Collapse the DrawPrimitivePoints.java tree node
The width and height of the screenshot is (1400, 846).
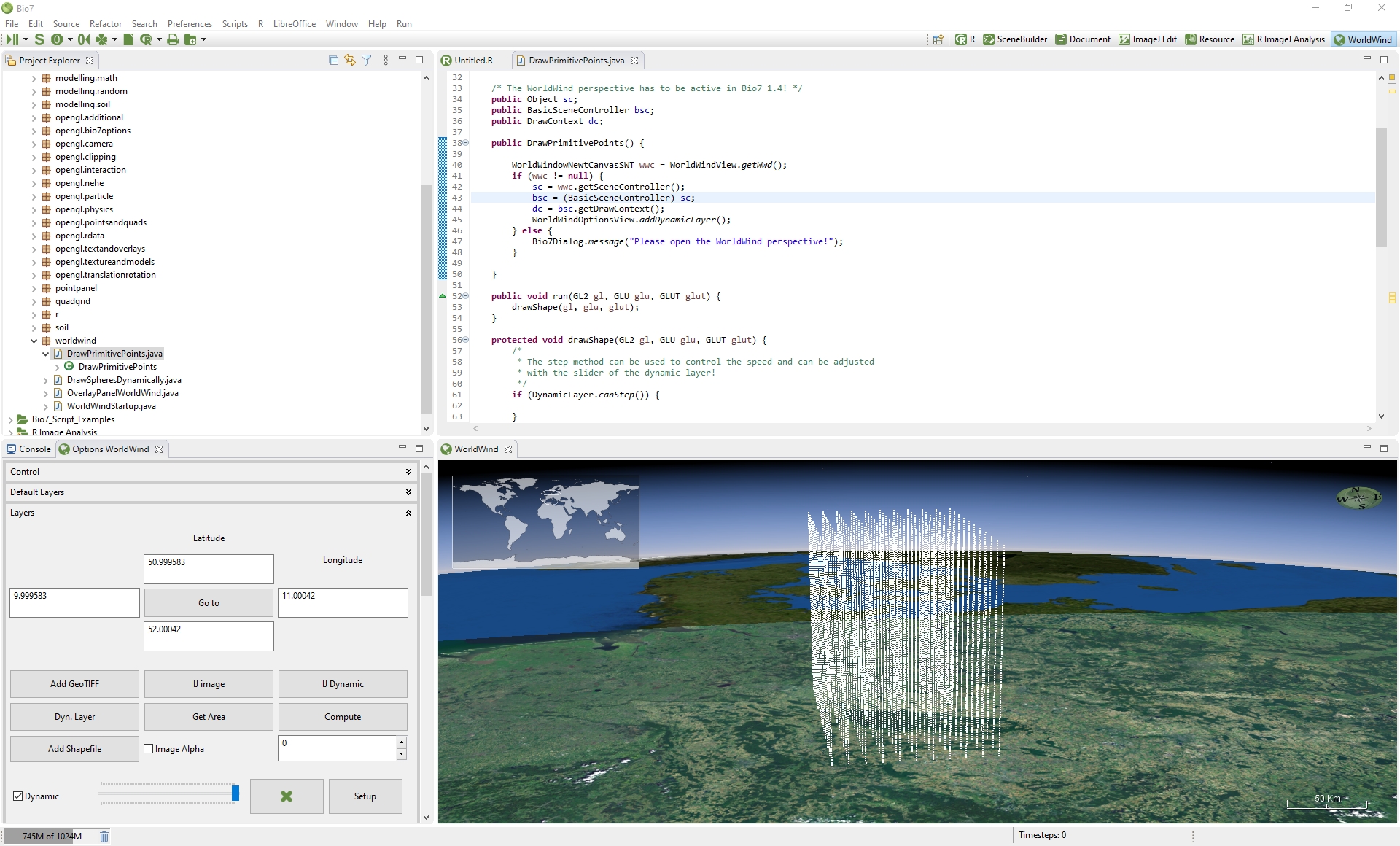[x=45, y=354]
